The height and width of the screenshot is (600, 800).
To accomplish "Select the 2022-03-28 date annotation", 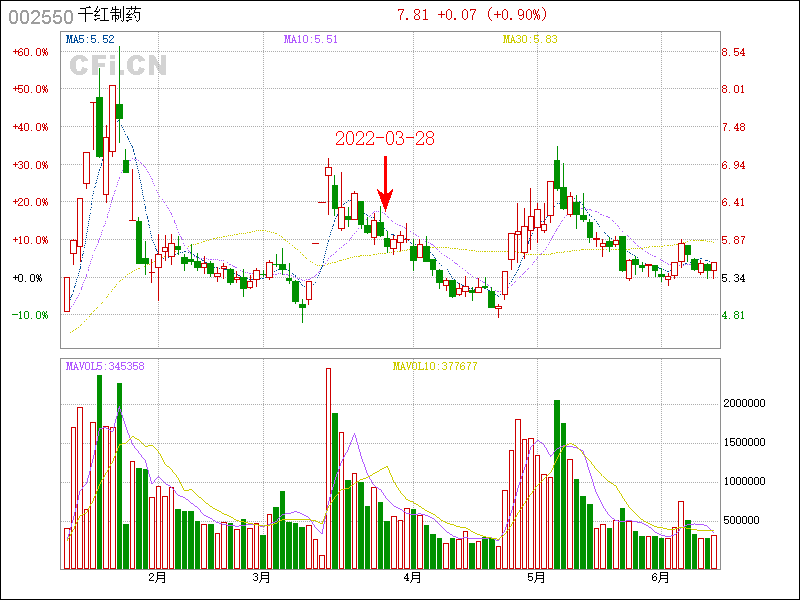I will click(x=385, y=139).
